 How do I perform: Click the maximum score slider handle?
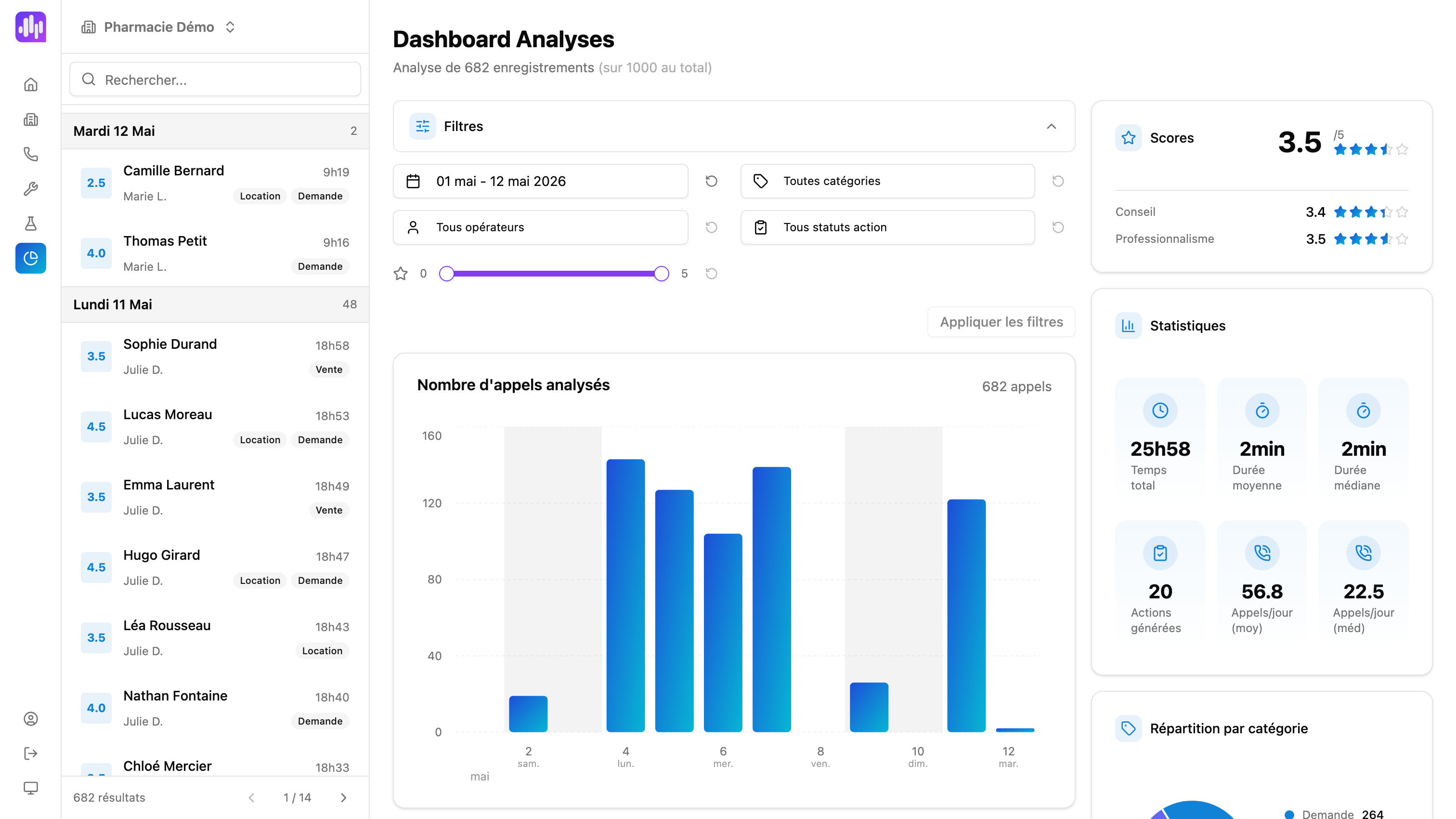(661, 274)
